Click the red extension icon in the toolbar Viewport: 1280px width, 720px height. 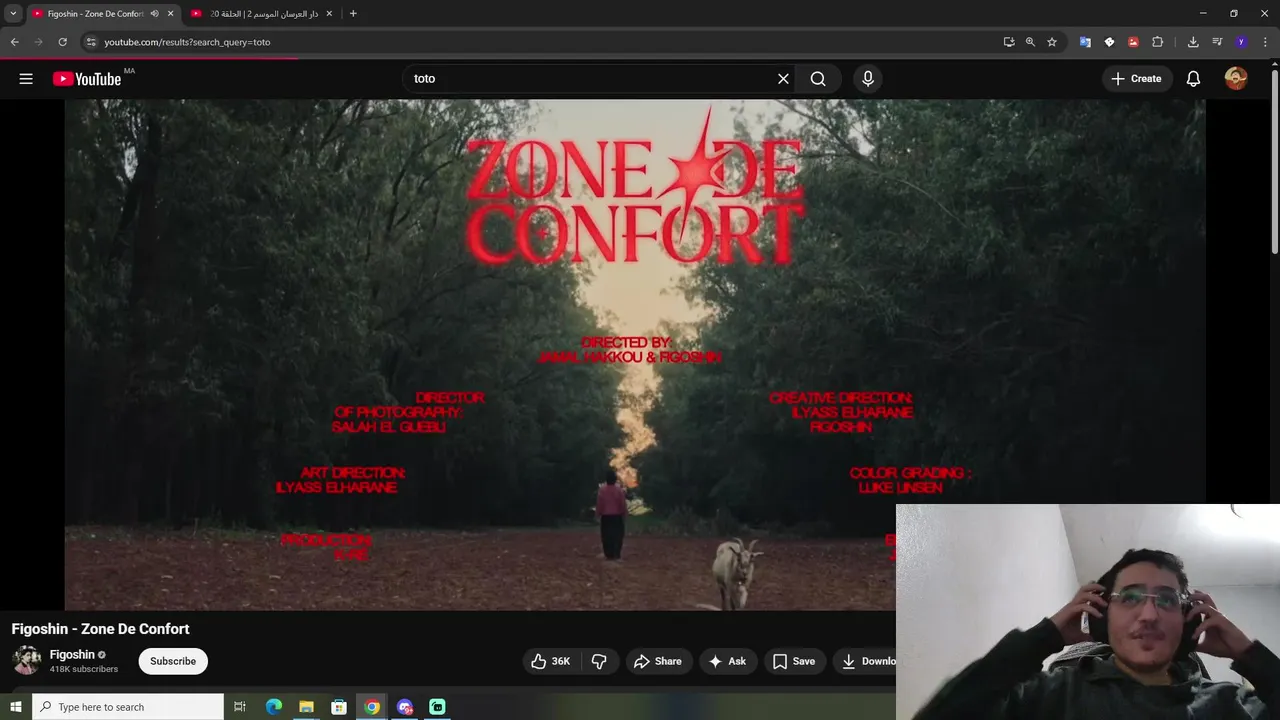coord(1133,42)
